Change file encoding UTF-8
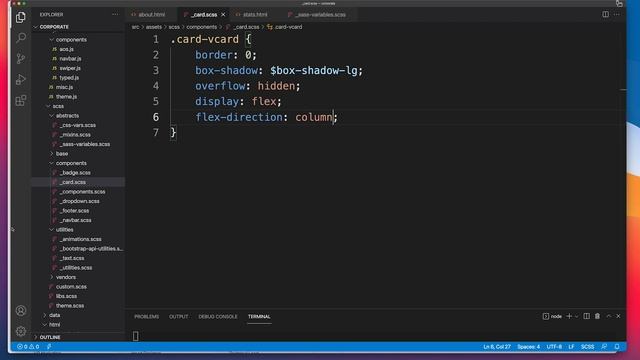Viewport: 640px width, 360px height. click(554, 347)
